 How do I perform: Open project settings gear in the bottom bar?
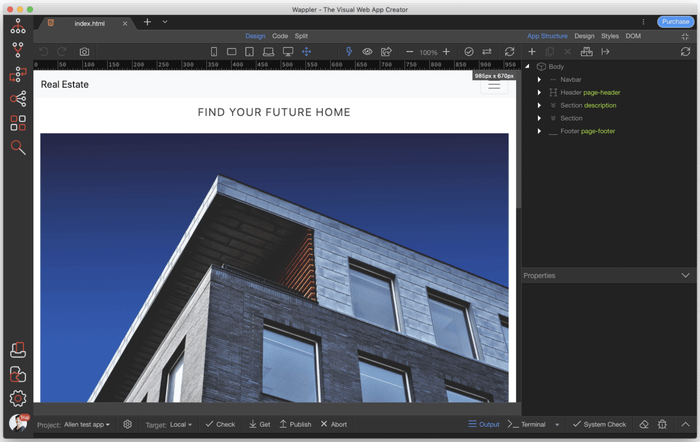pos(128,424)
